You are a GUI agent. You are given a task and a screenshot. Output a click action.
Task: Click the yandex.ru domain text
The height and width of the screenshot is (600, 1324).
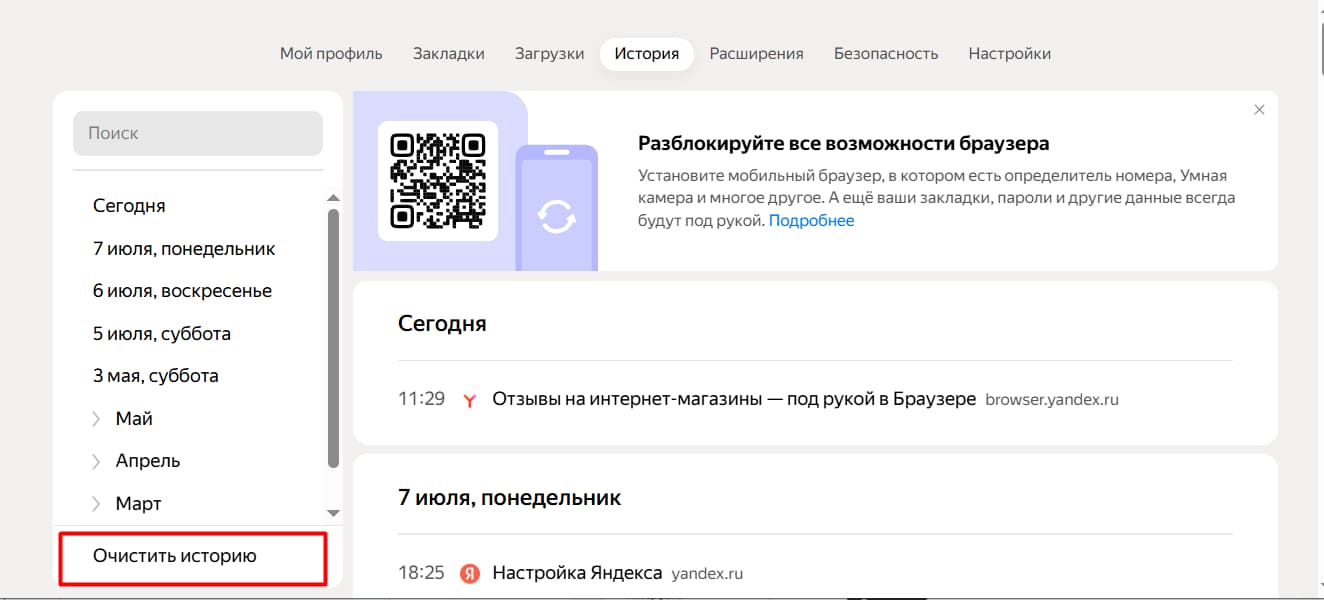tap(707, 574)
